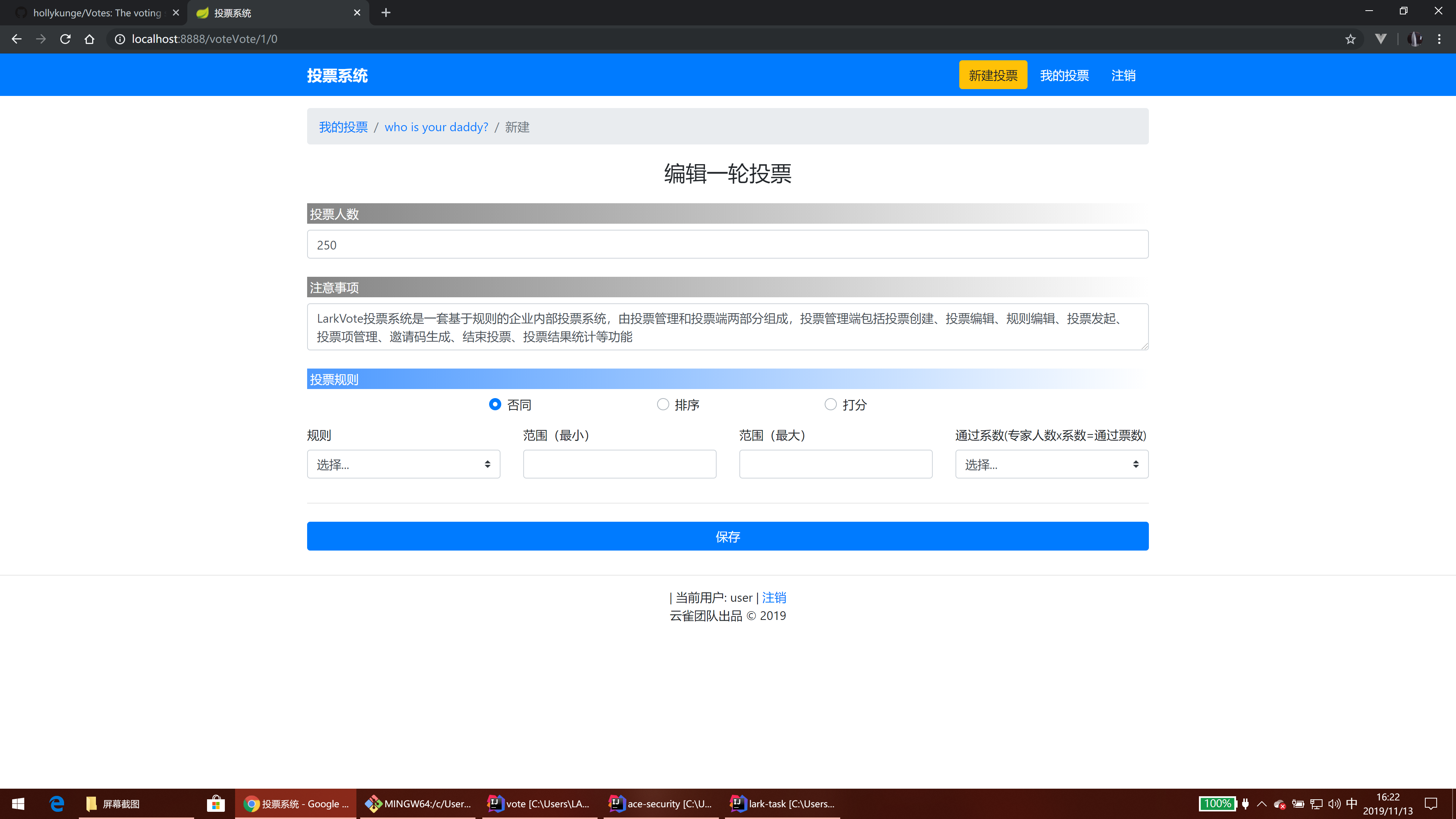Image resolution: width=1456 pixels, height=819 pixels.
Task: Open the Vue devtools extension icon
Action: point(1381,39)
